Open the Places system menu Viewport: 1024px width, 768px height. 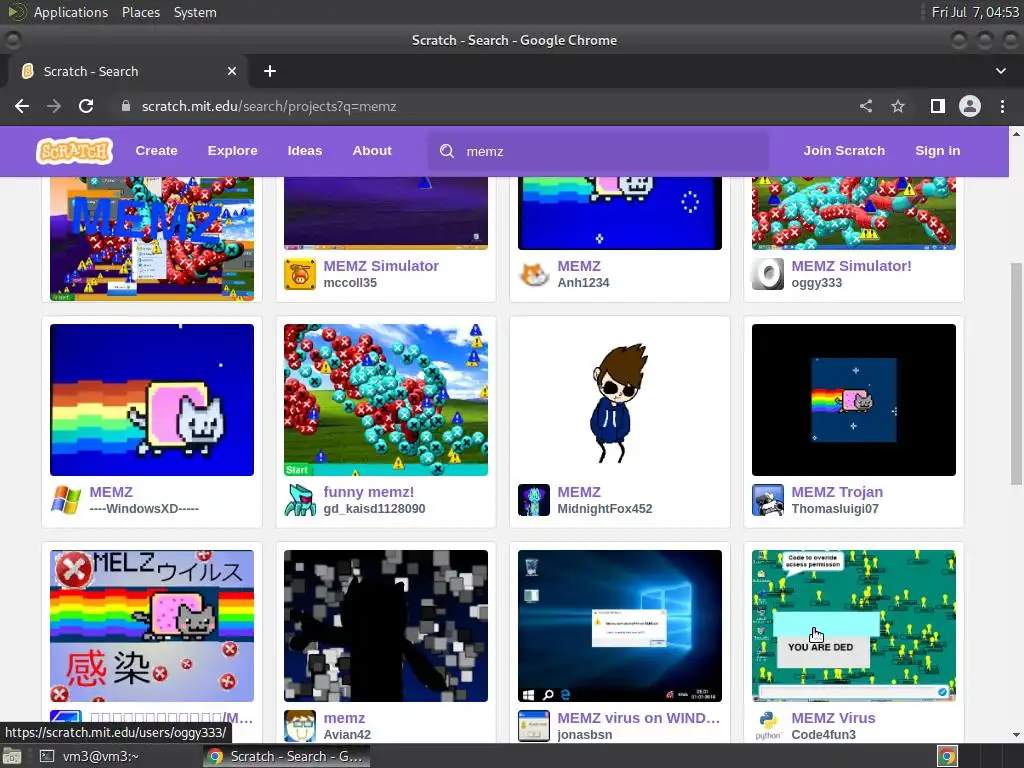[140, 12]
